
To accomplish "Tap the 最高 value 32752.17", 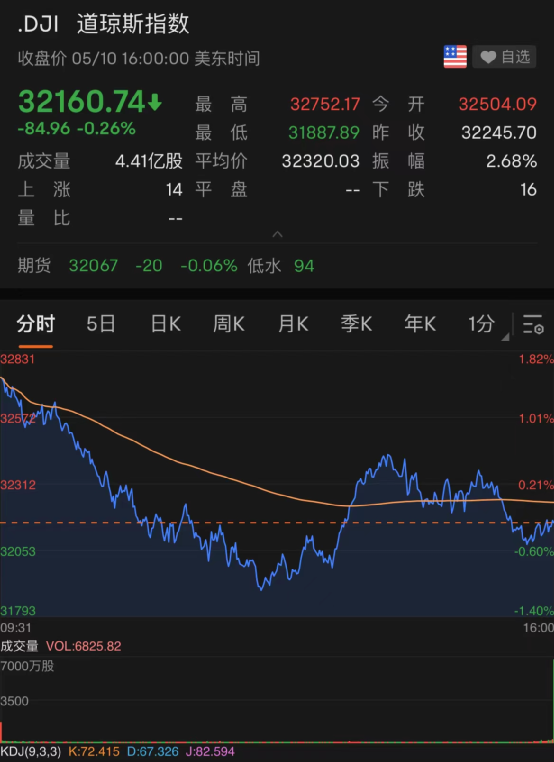I will tap(325, 104).
